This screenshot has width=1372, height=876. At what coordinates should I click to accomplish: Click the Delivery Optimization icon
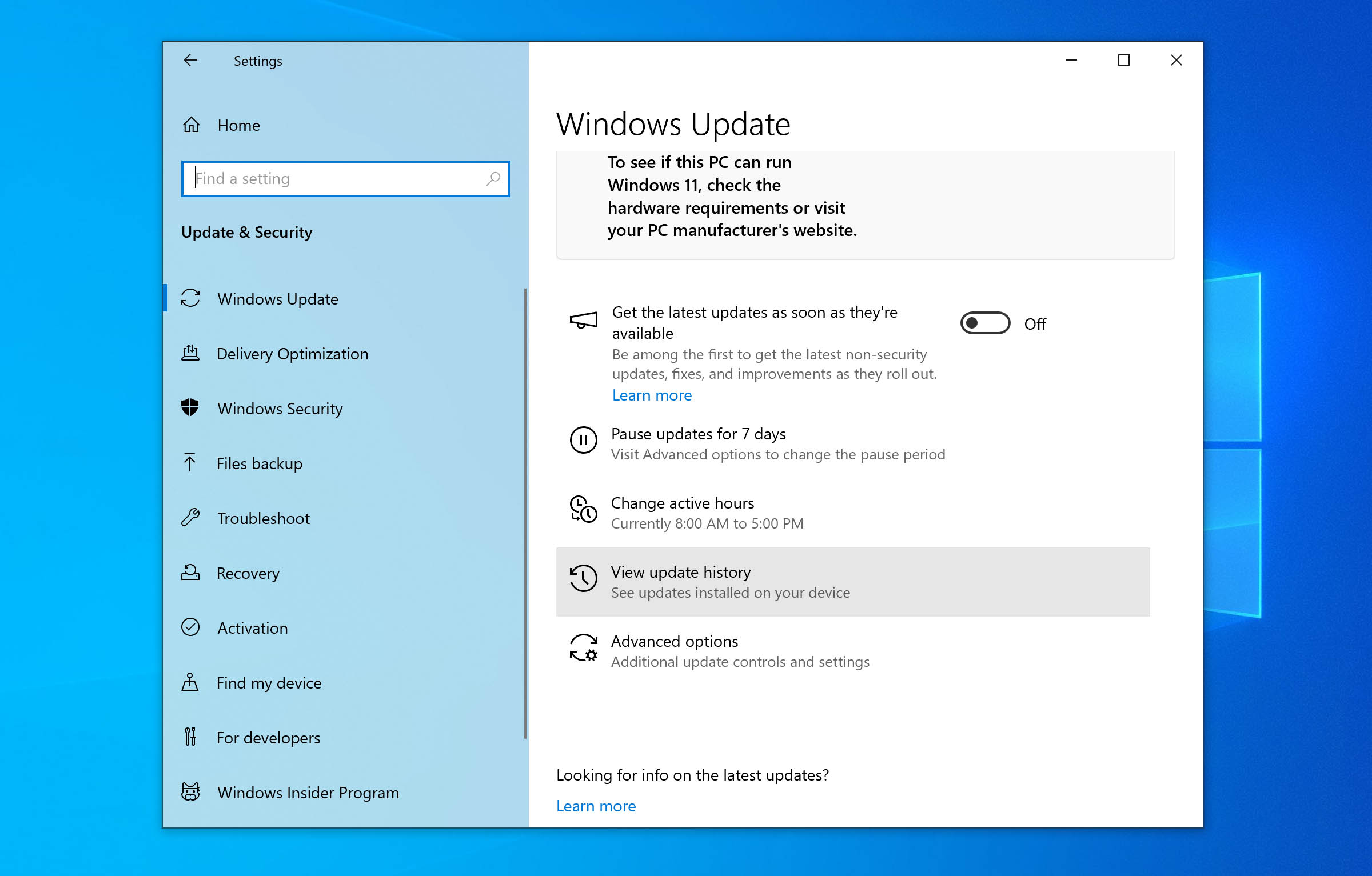pyautogui.click(x=190, y=353)
